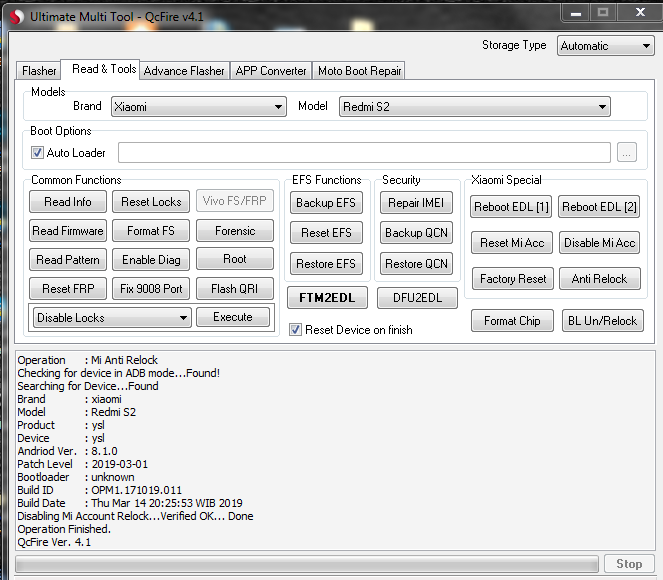Viewport: 663px width, 580px height.
Task: Click the Read Pattern button
Action: click(68, 260)
